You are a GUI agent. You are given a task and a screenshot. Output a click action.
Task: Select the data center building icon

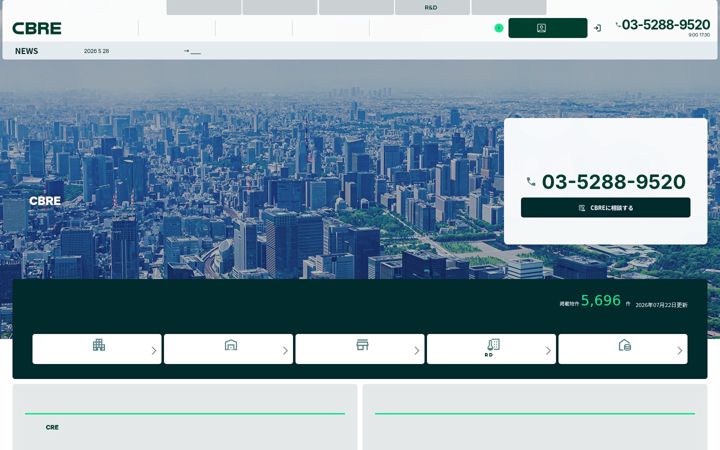tap(624, 345)
